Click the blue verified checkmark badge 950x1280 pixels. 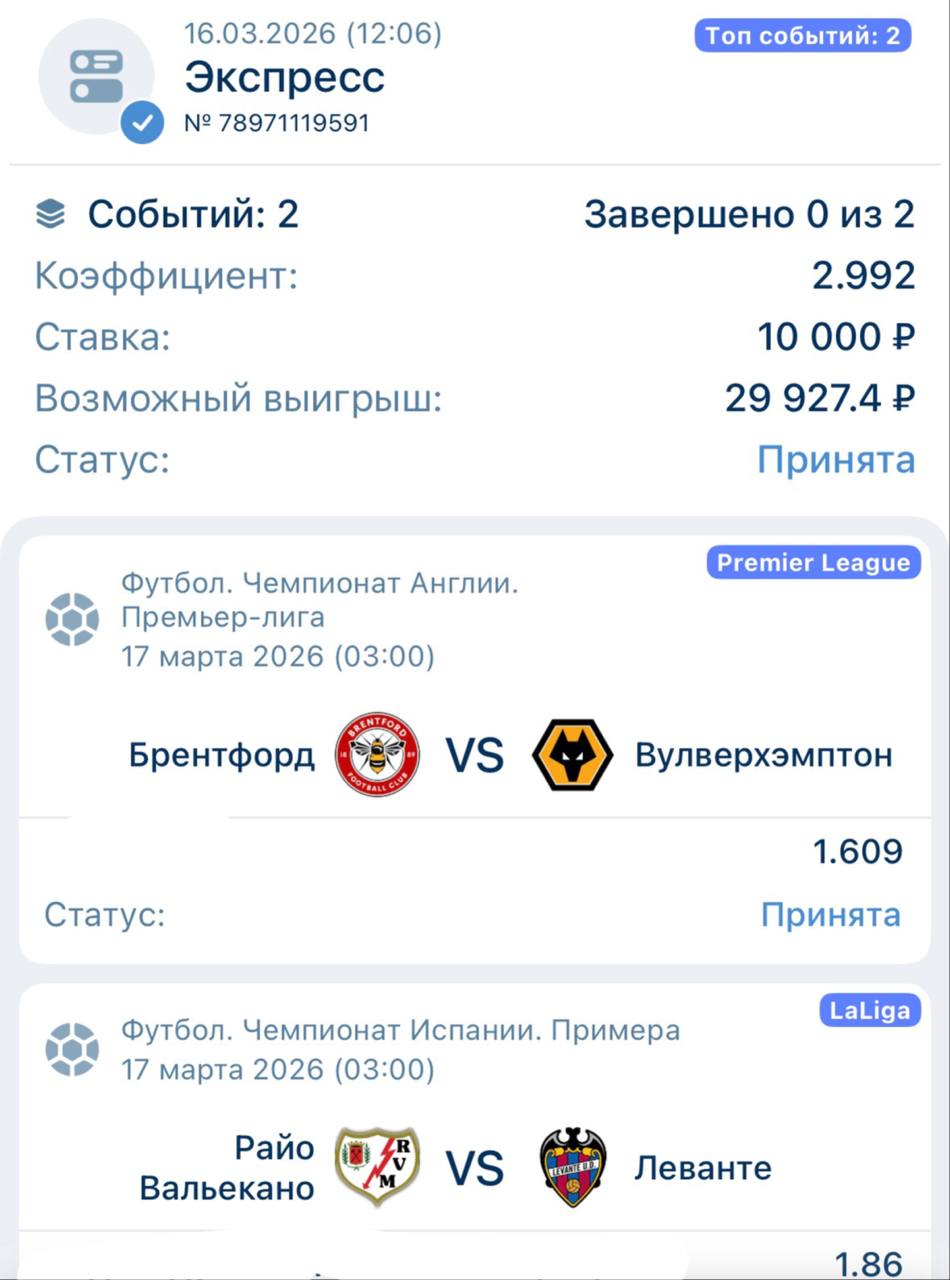point(143,123)
